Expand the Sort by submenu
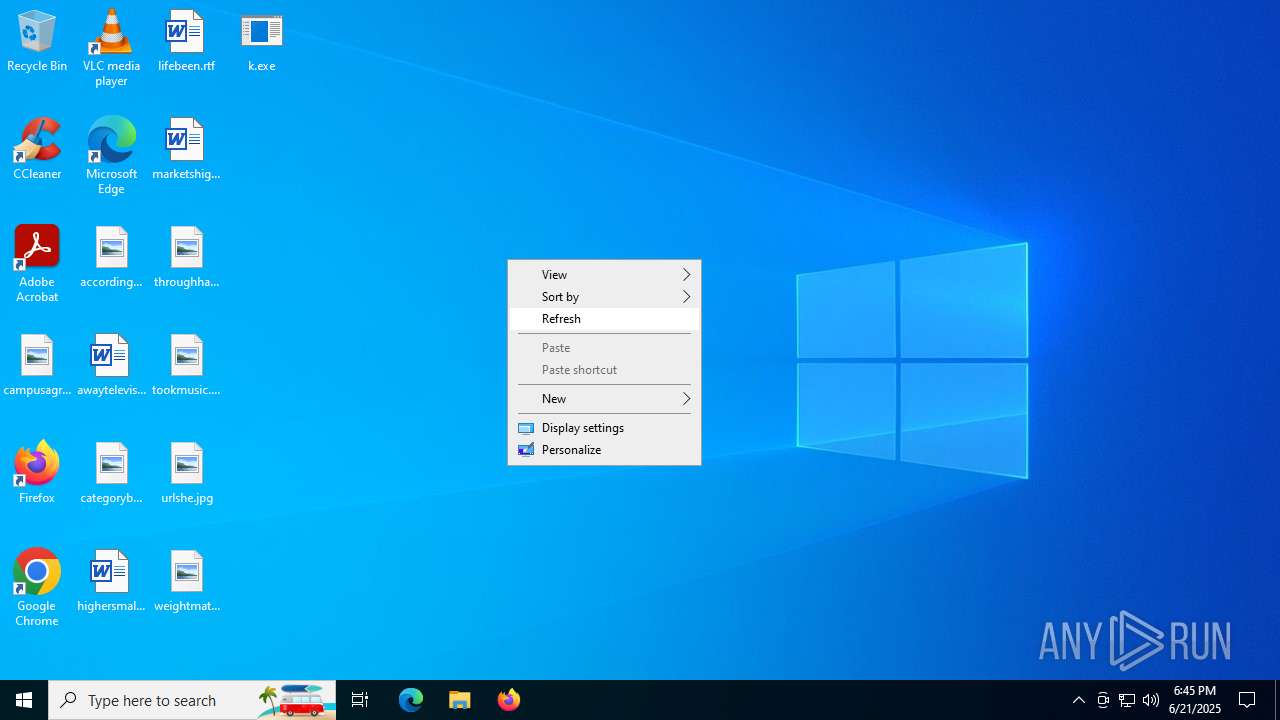Viewport: 1280px width, 720px height. 604,296
